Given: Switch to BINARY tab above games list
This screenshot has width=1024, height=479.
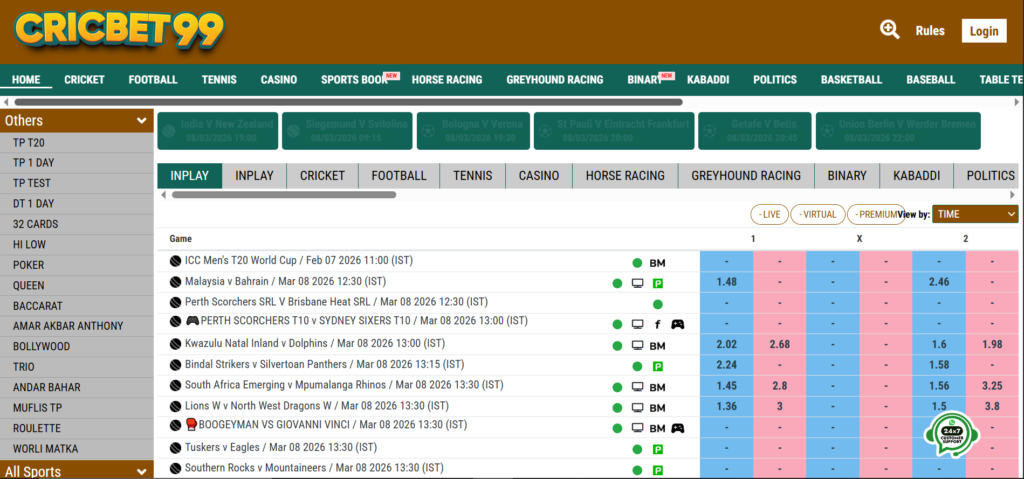Looking at the screenshot, I should [847, 176].
